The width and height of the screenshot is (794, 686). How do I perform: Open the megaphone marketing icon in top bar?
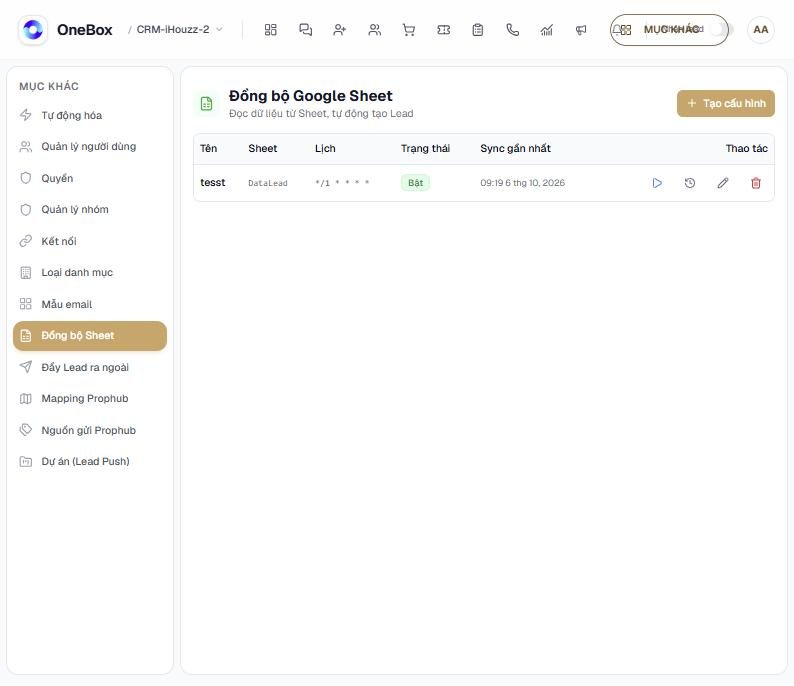pos(581,30)
